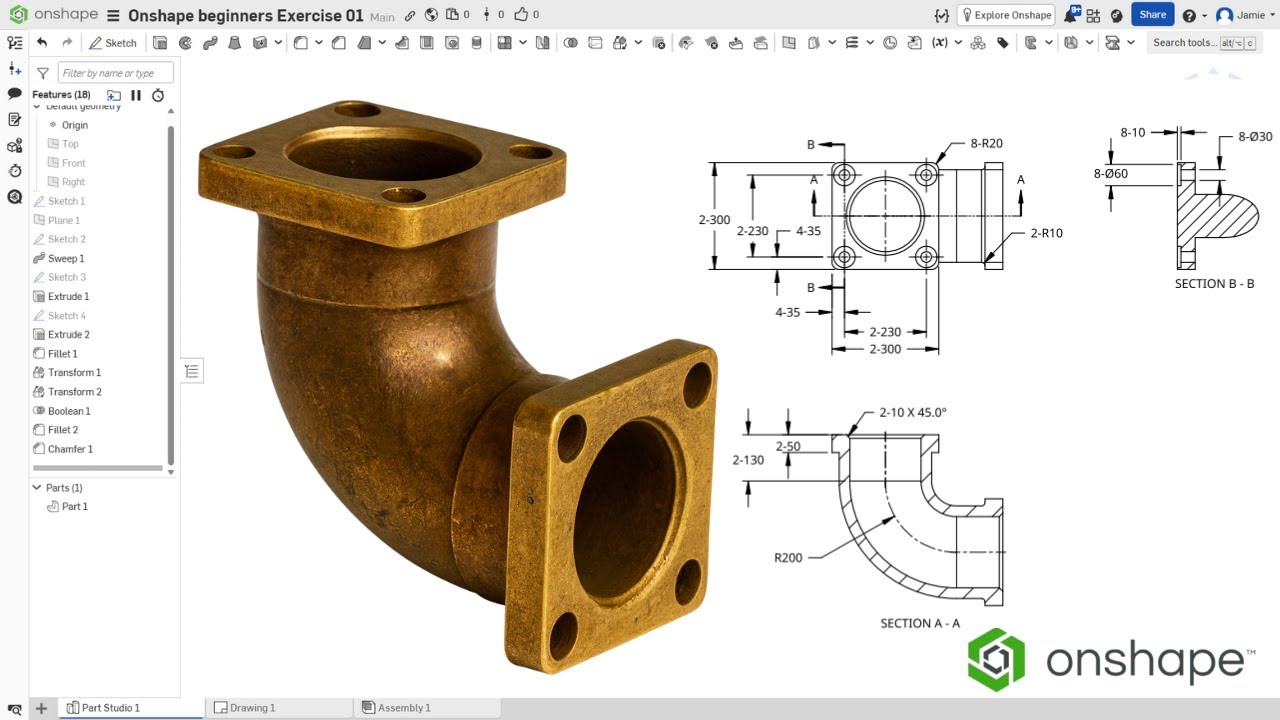1280x720 pixels.
Task: Open the notifications bell
Action: pos(1071,14)
